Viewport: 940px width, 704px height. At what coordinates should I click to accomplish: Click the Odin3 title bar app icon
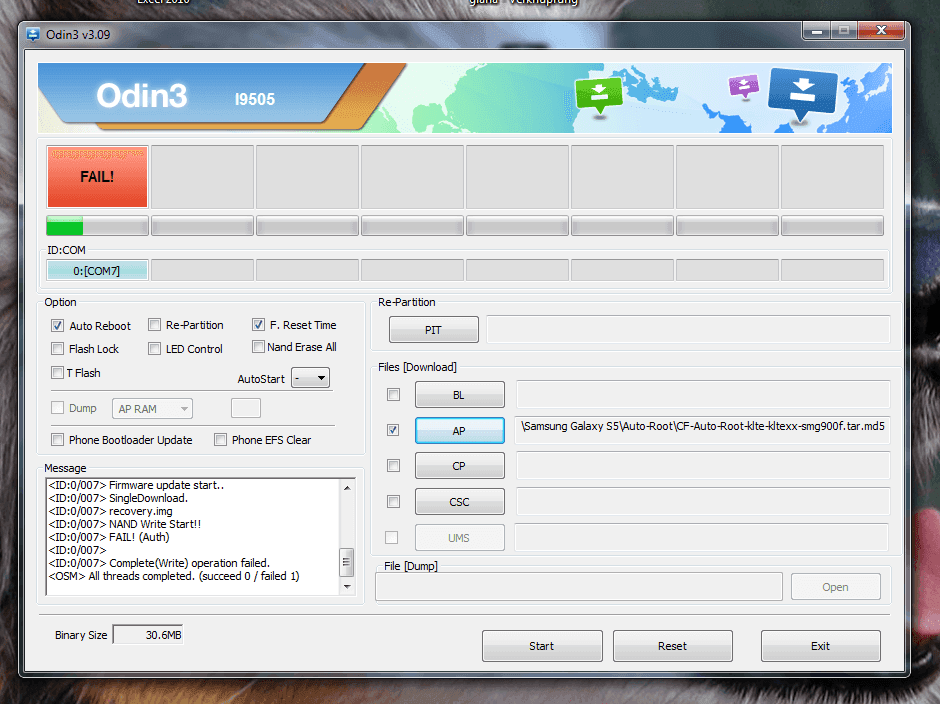coord(34,35)
